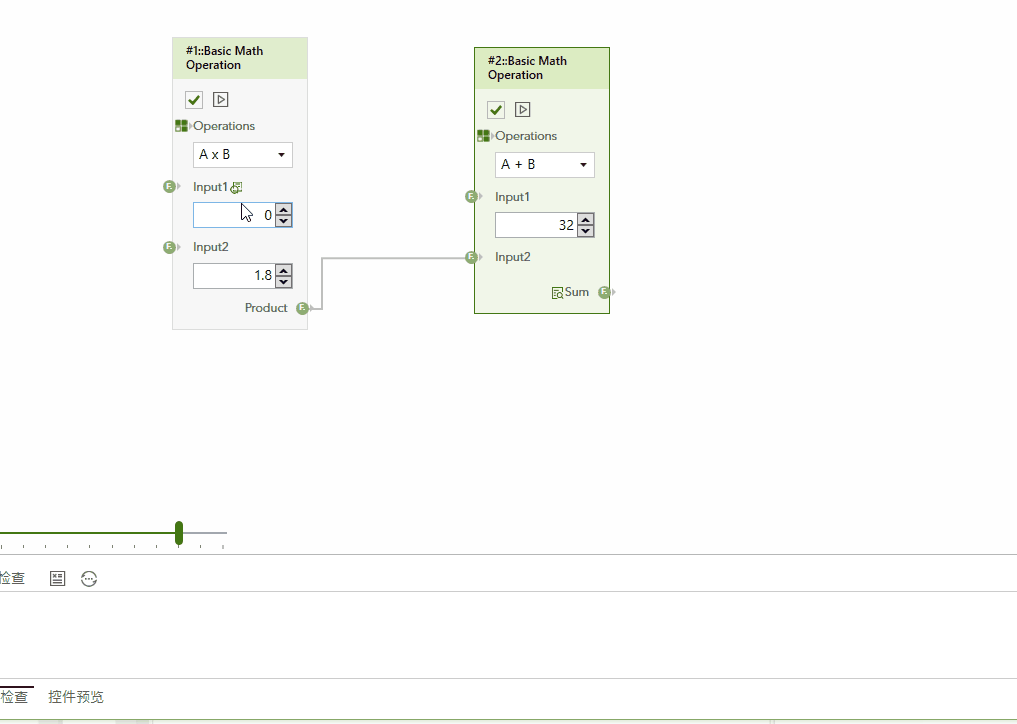
Task: Switch to the 控件预览 tab
Action: (76, 697)
